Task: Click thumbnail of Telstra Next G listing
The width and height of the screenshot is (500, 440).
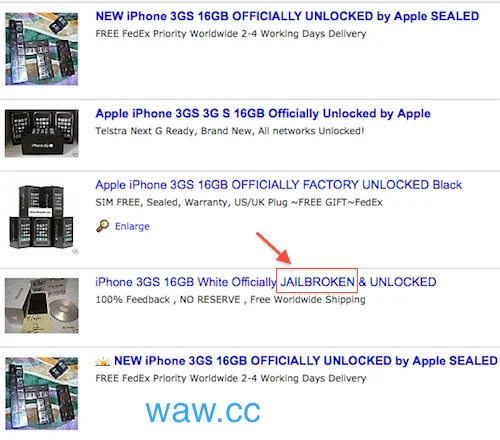Action: click(x=42, y=133)
